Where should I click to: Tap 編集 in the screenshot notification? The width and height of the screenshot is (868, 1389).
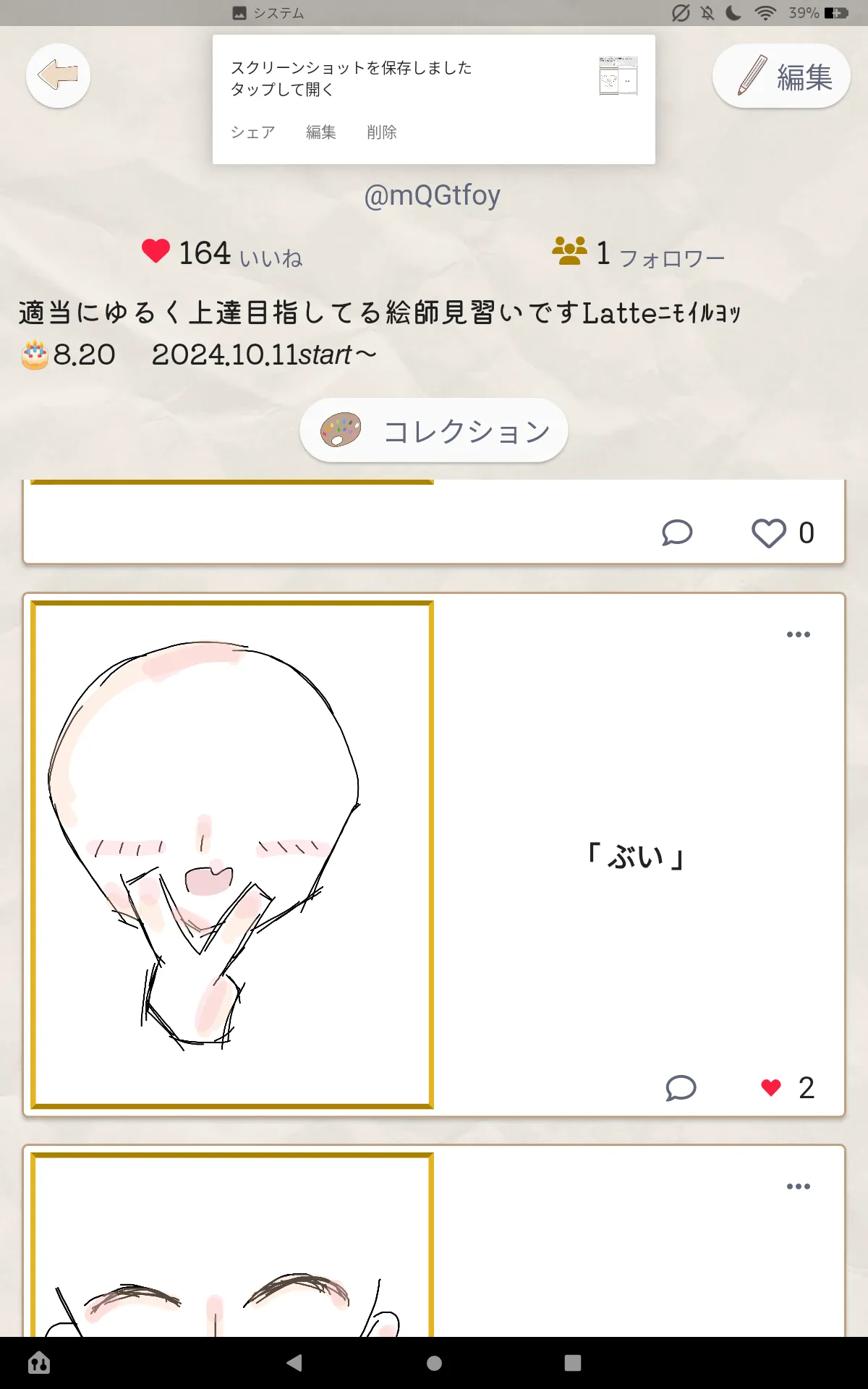(x=320, y=132)
